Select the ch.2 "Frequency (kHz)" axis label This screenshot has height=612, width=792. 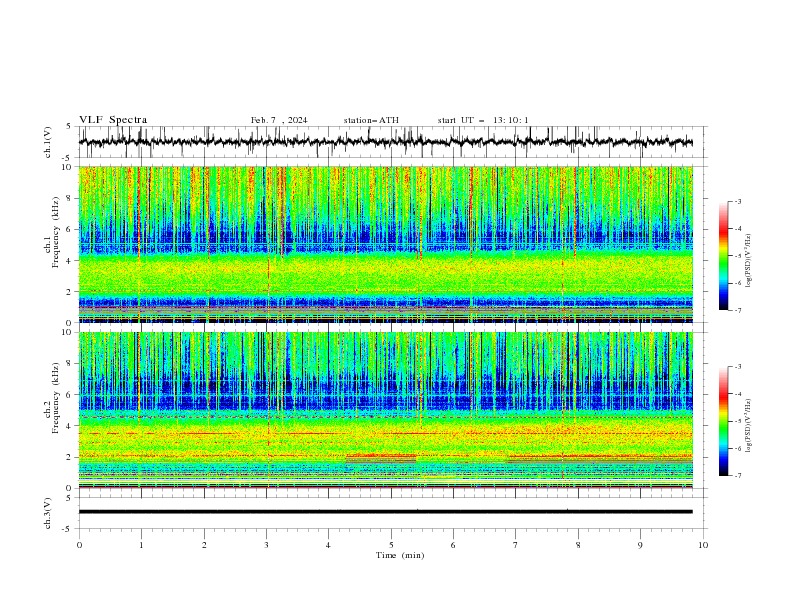tap(55, 397)
